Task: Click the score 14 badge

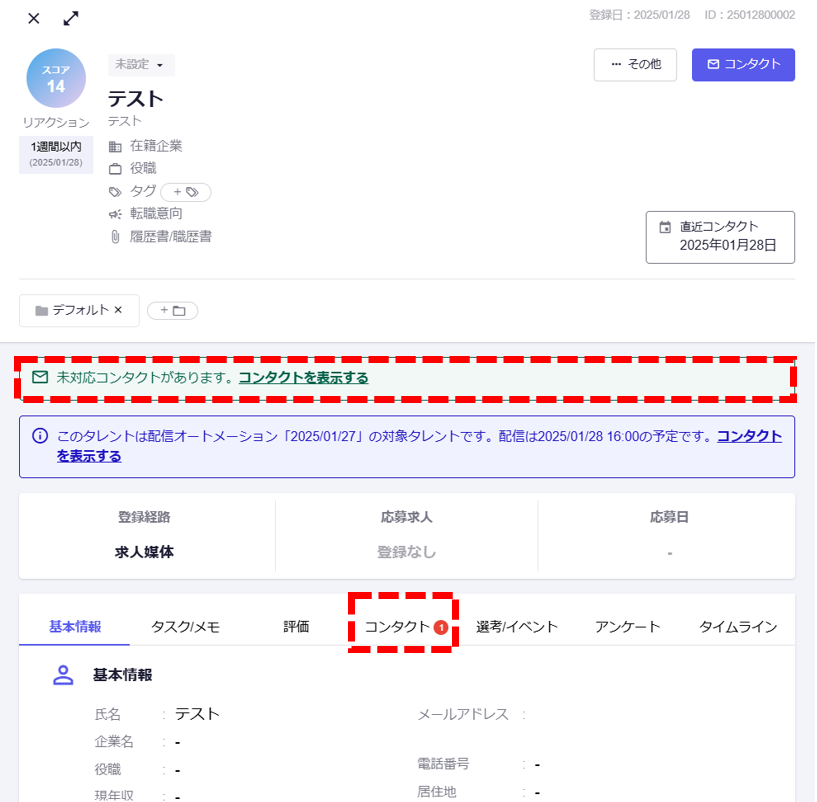Action: point(56,79)
